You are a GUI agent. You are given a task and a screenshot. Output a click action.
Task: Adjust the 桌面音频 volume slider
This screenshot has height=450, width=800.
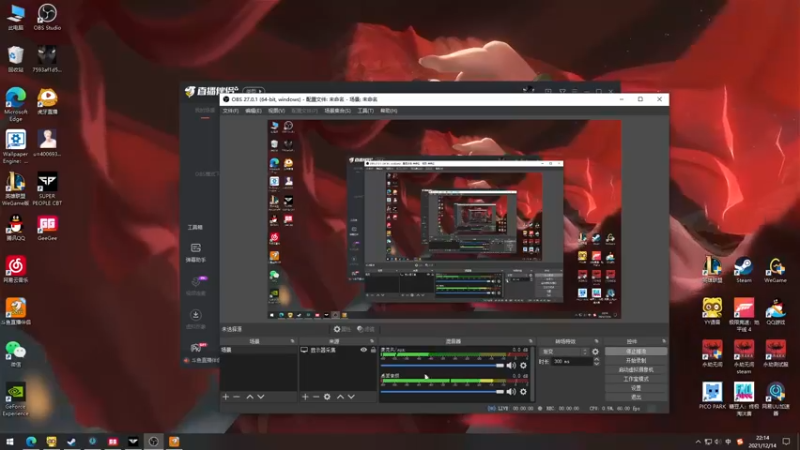[x=442, y=391]
